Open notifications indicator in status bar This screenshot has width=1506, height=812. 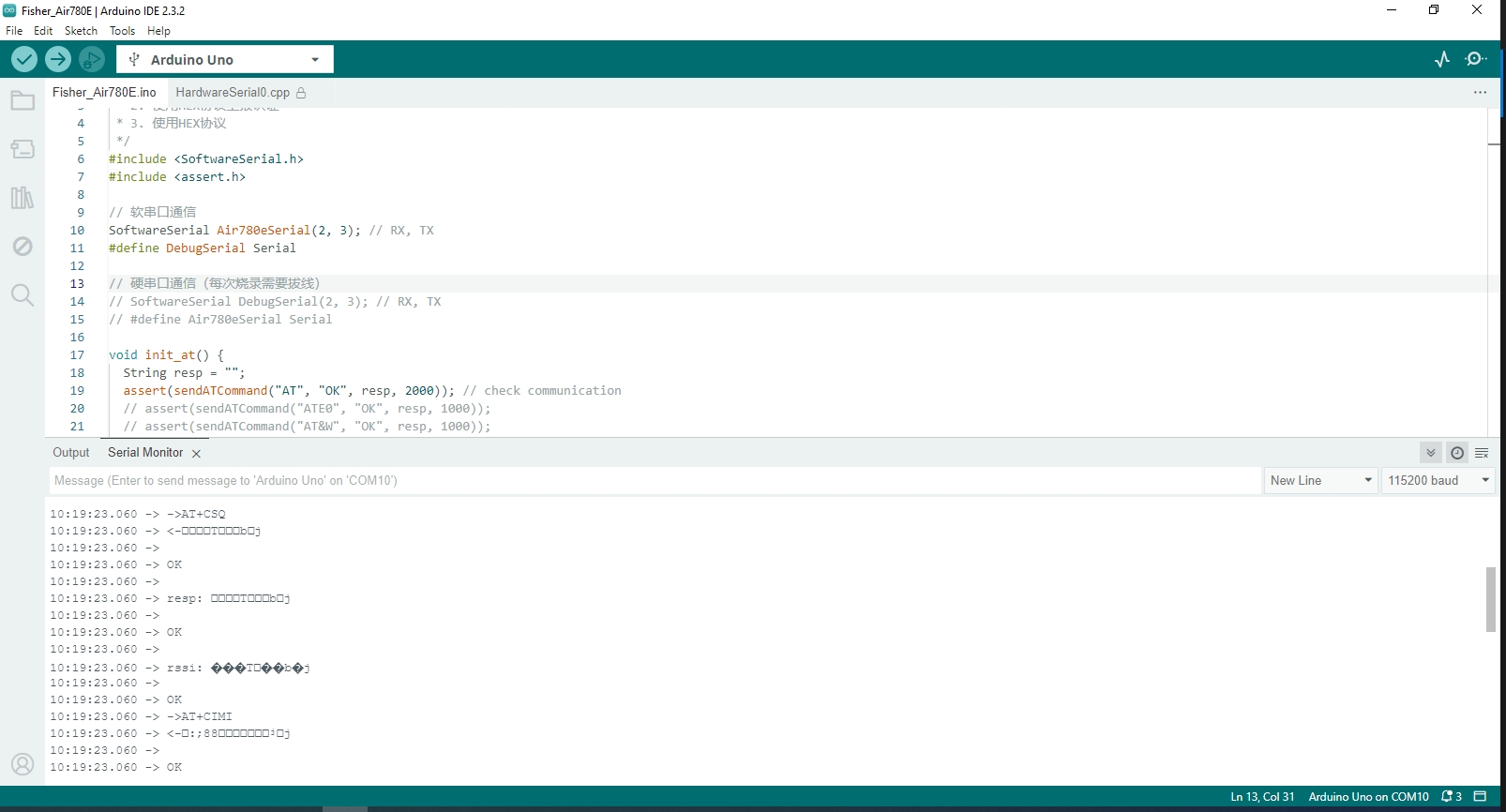click(x=1452, y=797)
